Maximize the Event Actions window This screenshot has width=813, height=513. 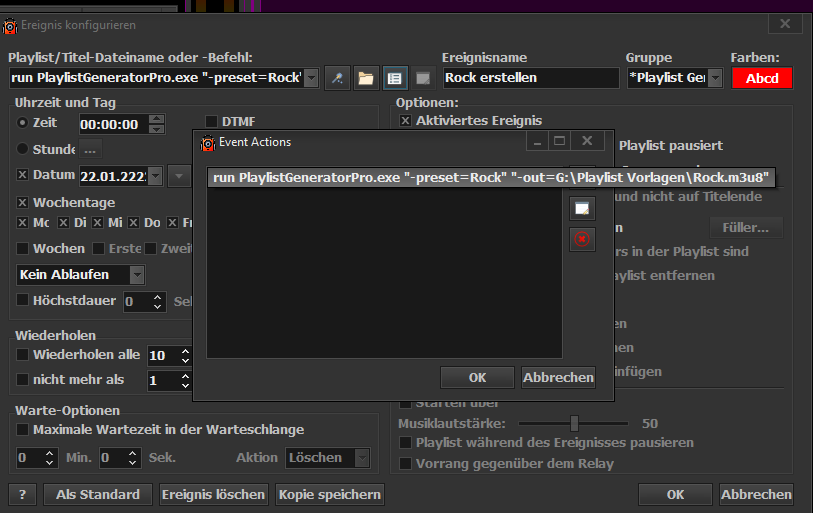tap(559, 141)
